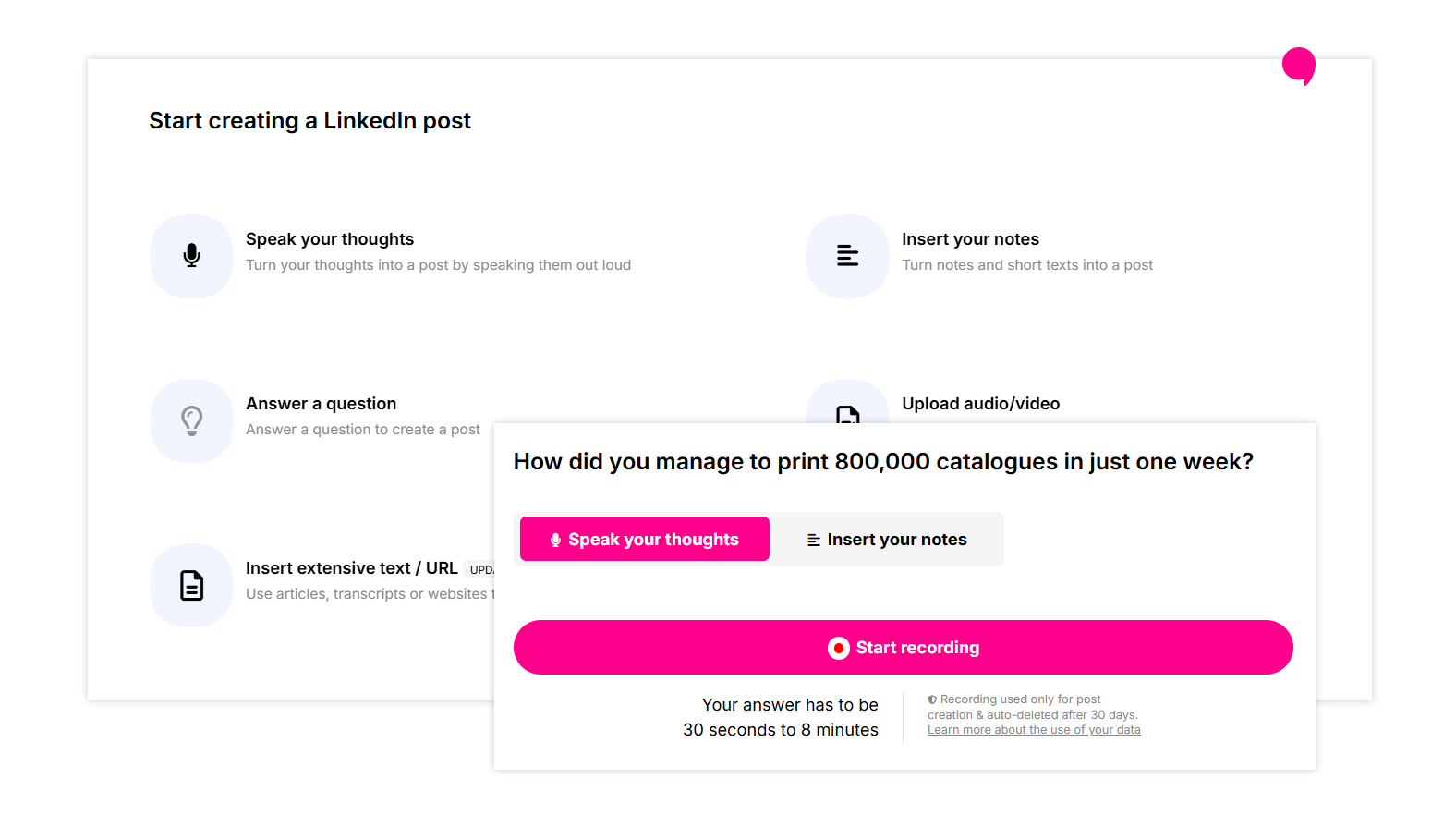Choose the Insert your notes option title

[970, 239]
